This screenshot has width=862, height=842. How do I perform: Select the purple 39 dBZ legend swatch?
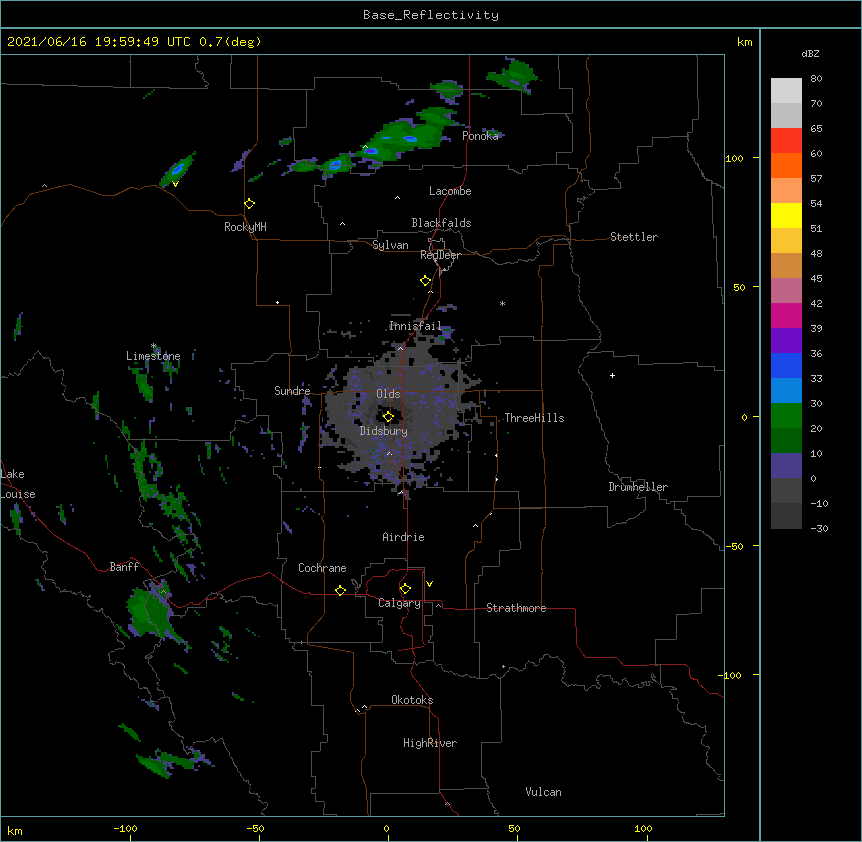point(786,341)
